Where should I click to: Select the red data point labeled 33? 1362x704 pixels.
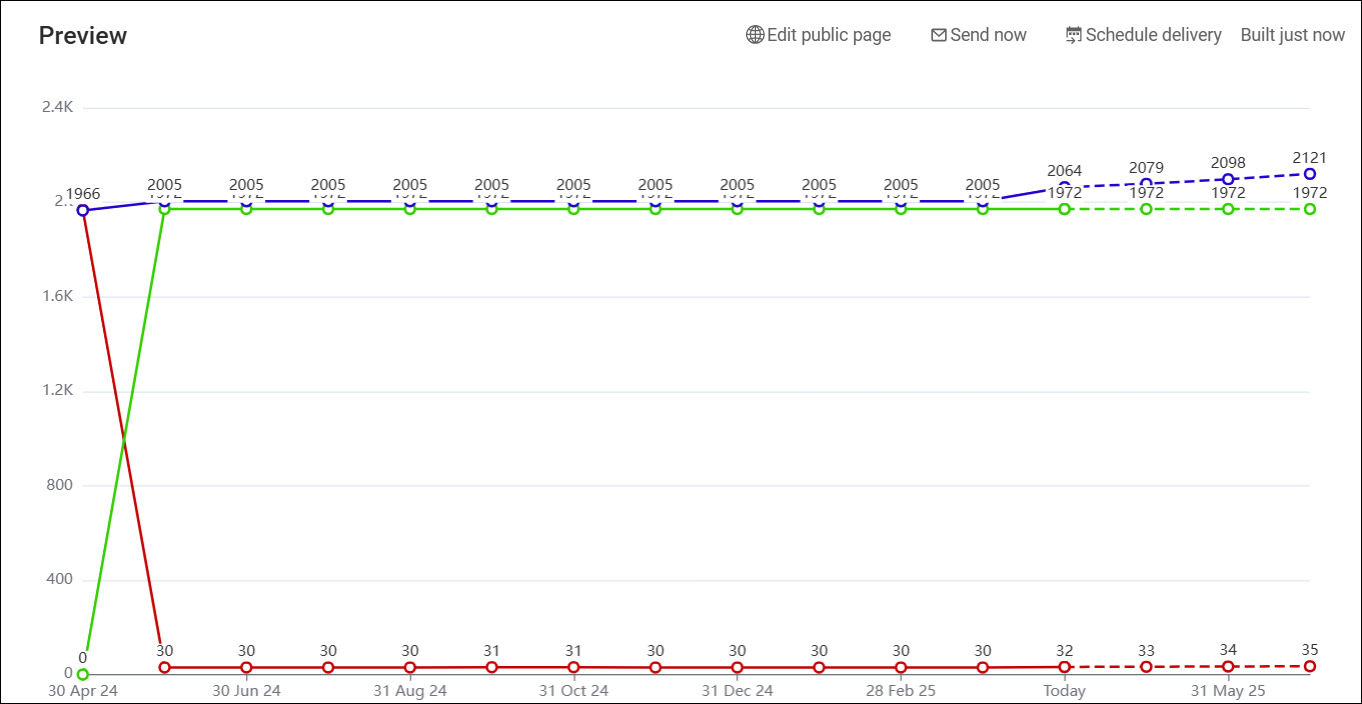[x=1146, y=667]
